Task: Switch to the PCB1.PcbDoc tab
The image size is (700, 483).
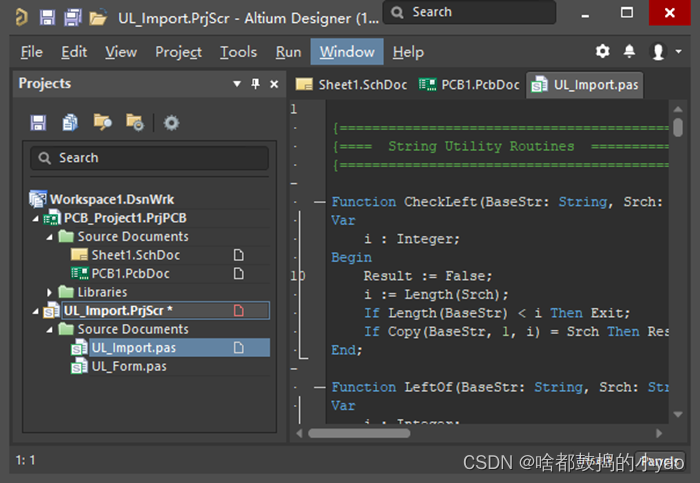Action: [470, 85]
